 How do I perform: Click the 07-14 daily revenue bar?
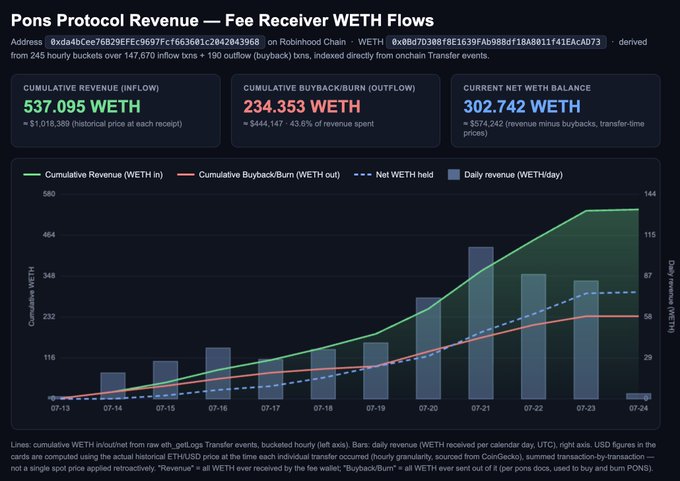[x=113, y=386]
